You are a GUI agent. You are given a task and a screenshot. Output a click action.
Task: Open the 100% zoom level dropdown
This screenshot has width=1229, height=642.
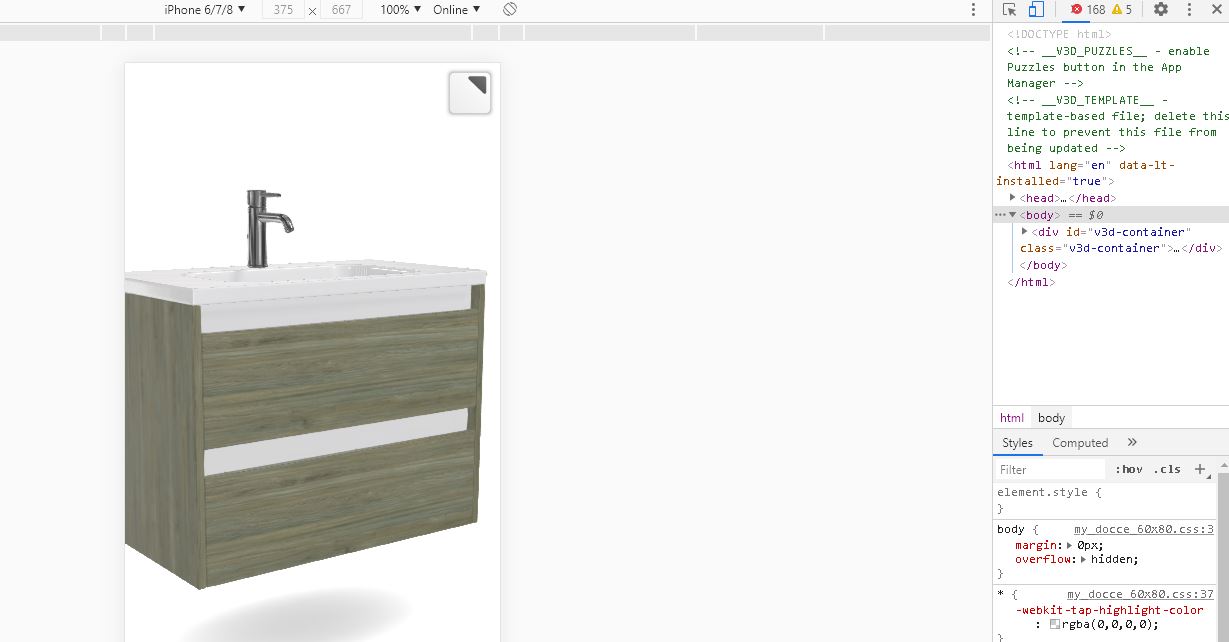click(x=401, y=9)
